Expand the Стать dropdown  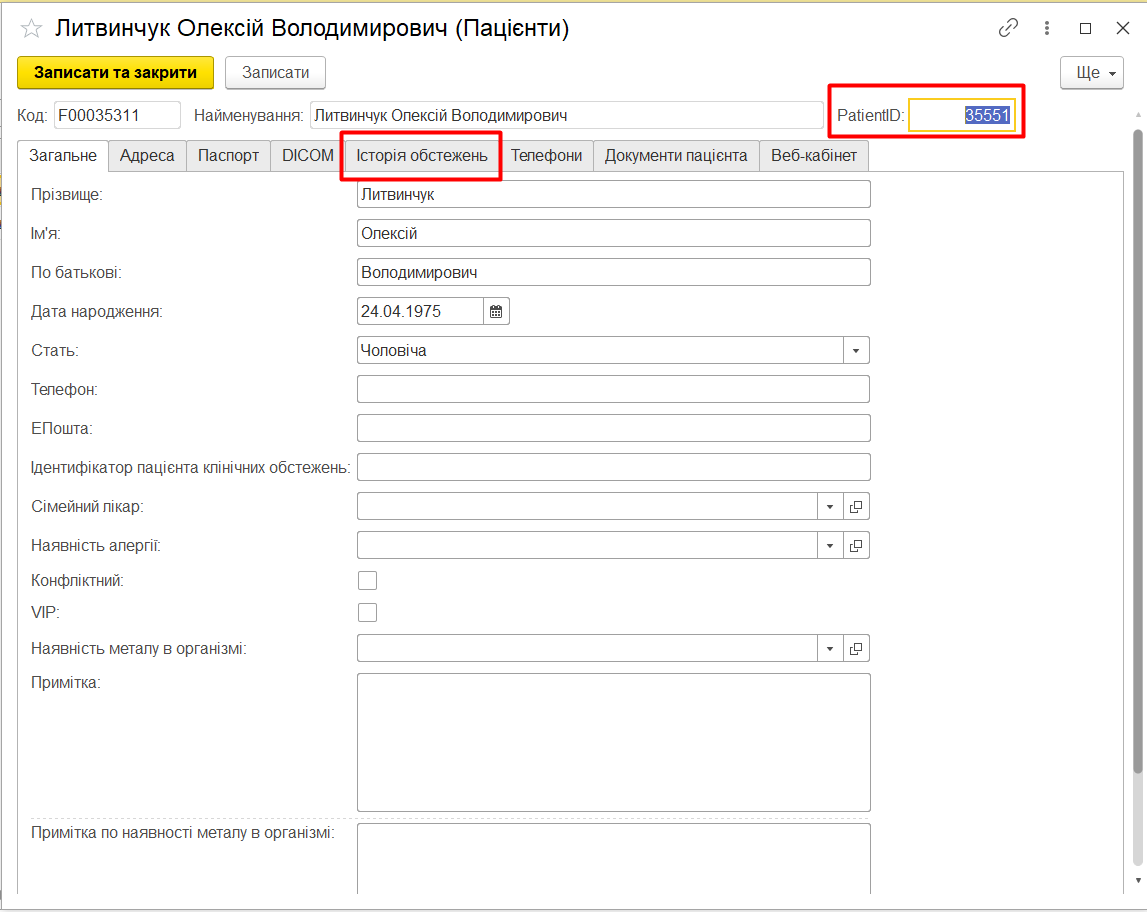tap(856, 351)
